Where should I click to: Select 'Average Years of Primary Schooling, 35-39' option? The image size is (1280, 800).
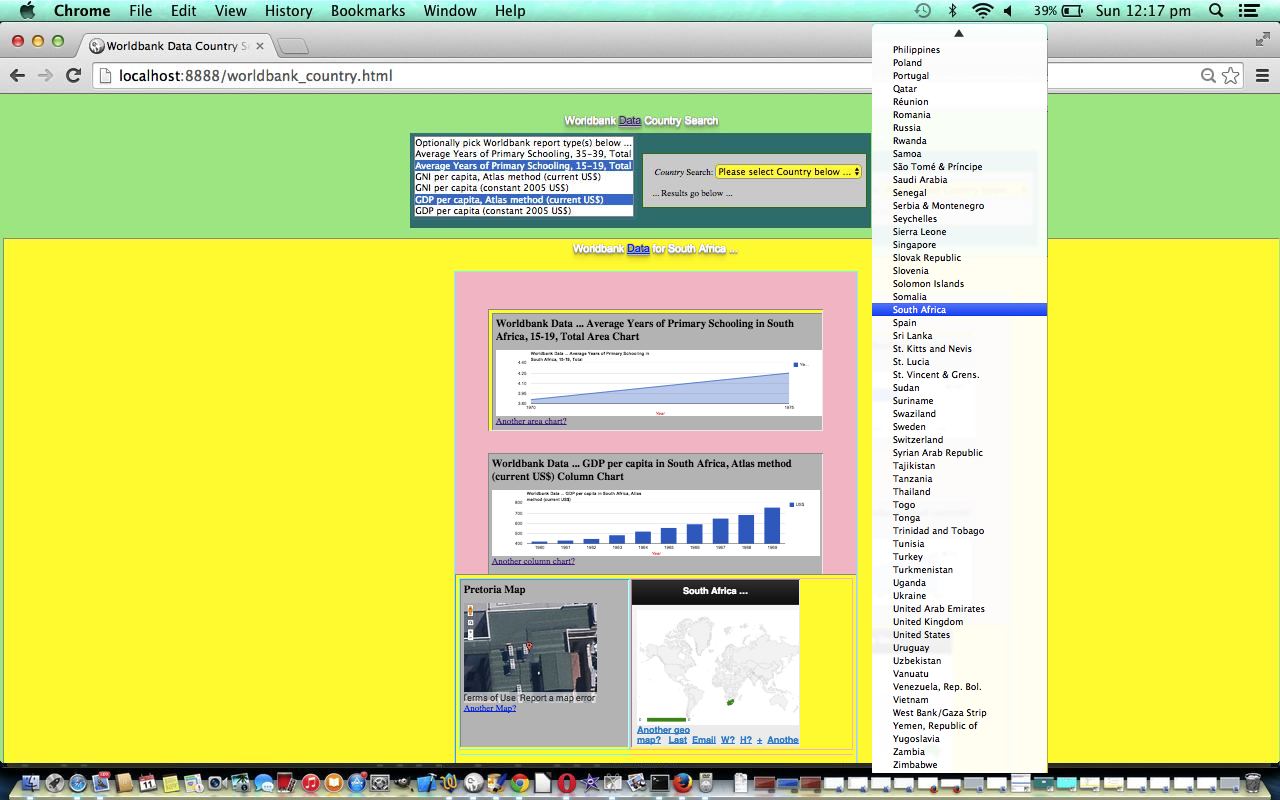[x=523, y=154]
